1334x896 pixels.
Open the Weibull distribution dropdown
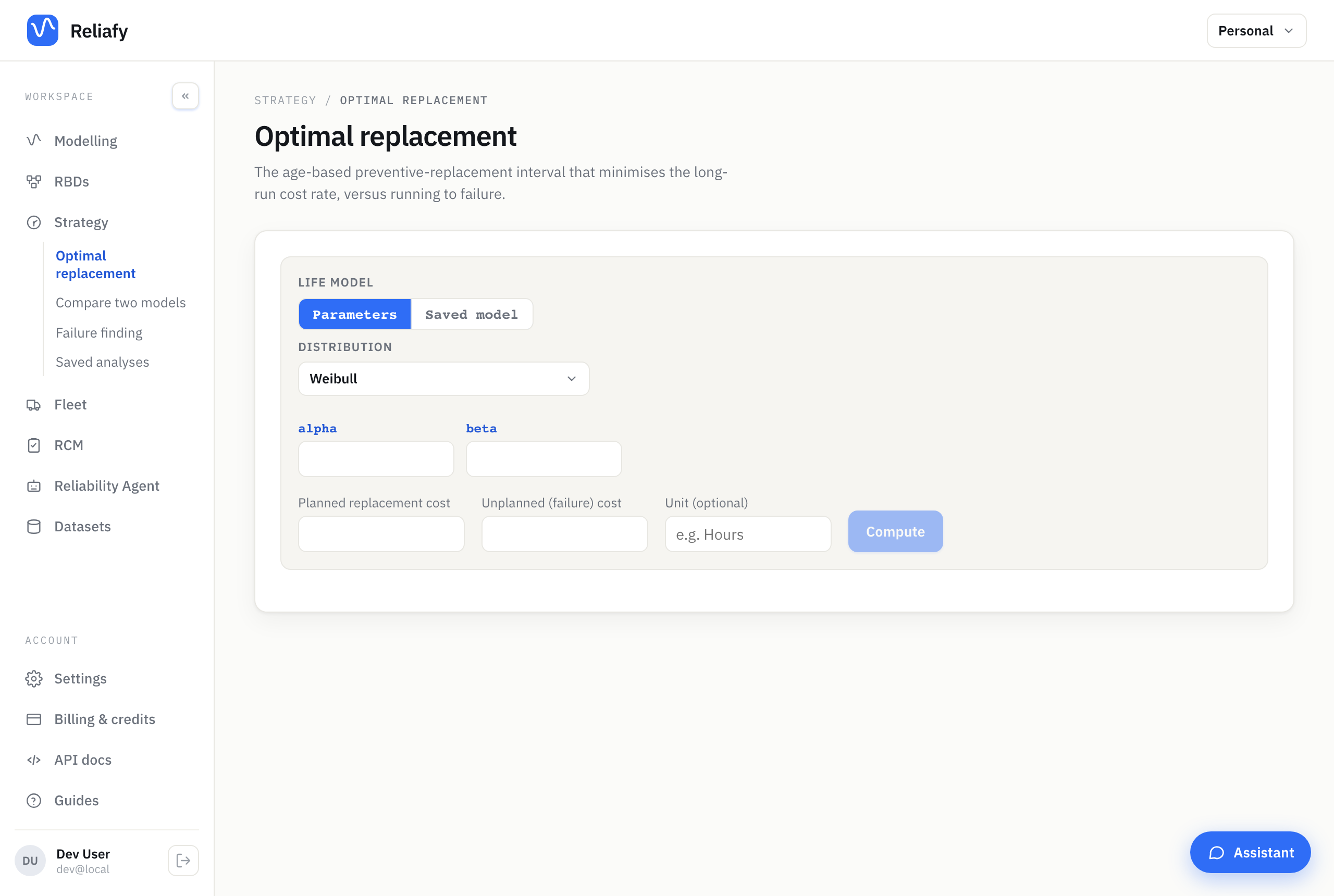[443, 378]
